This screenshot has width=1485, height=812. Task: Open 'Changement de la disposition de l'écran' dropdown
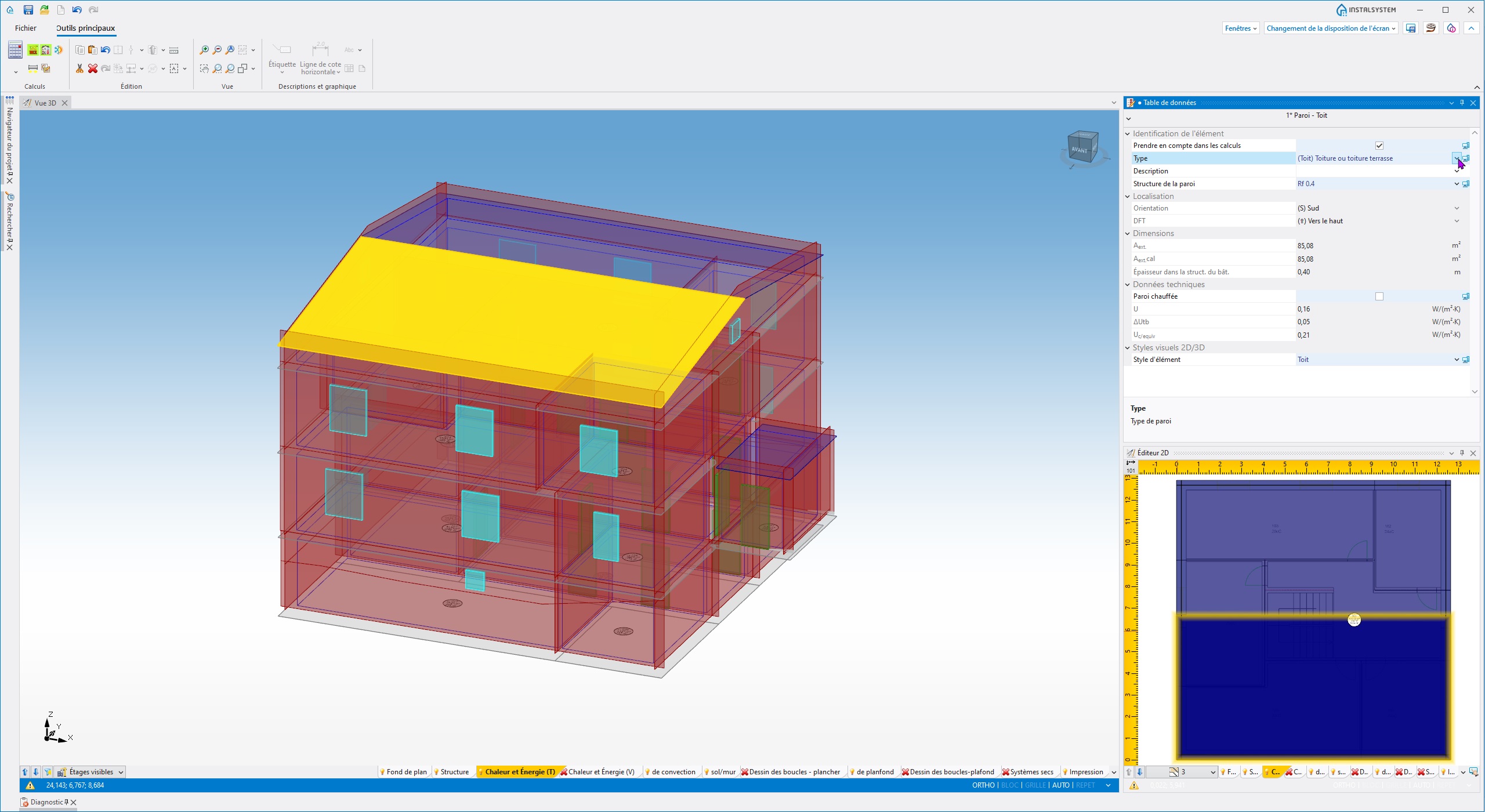point(1331,28)
